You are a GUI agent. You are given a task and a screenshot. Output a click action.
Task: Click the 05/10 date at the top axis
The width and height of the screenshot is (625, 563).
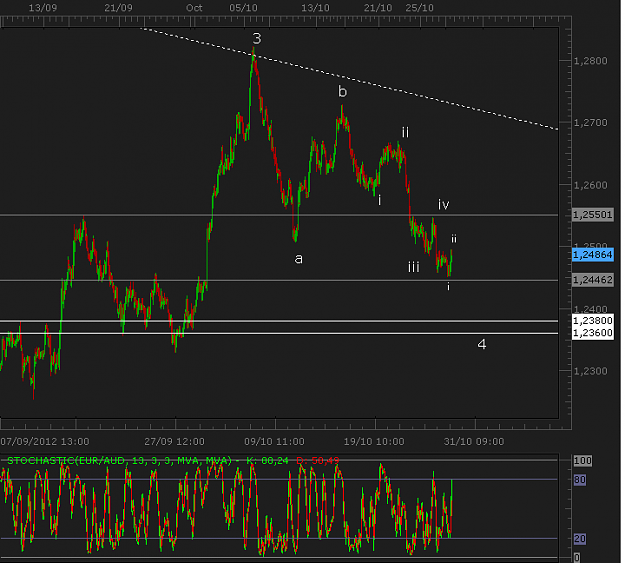(244, 8)
